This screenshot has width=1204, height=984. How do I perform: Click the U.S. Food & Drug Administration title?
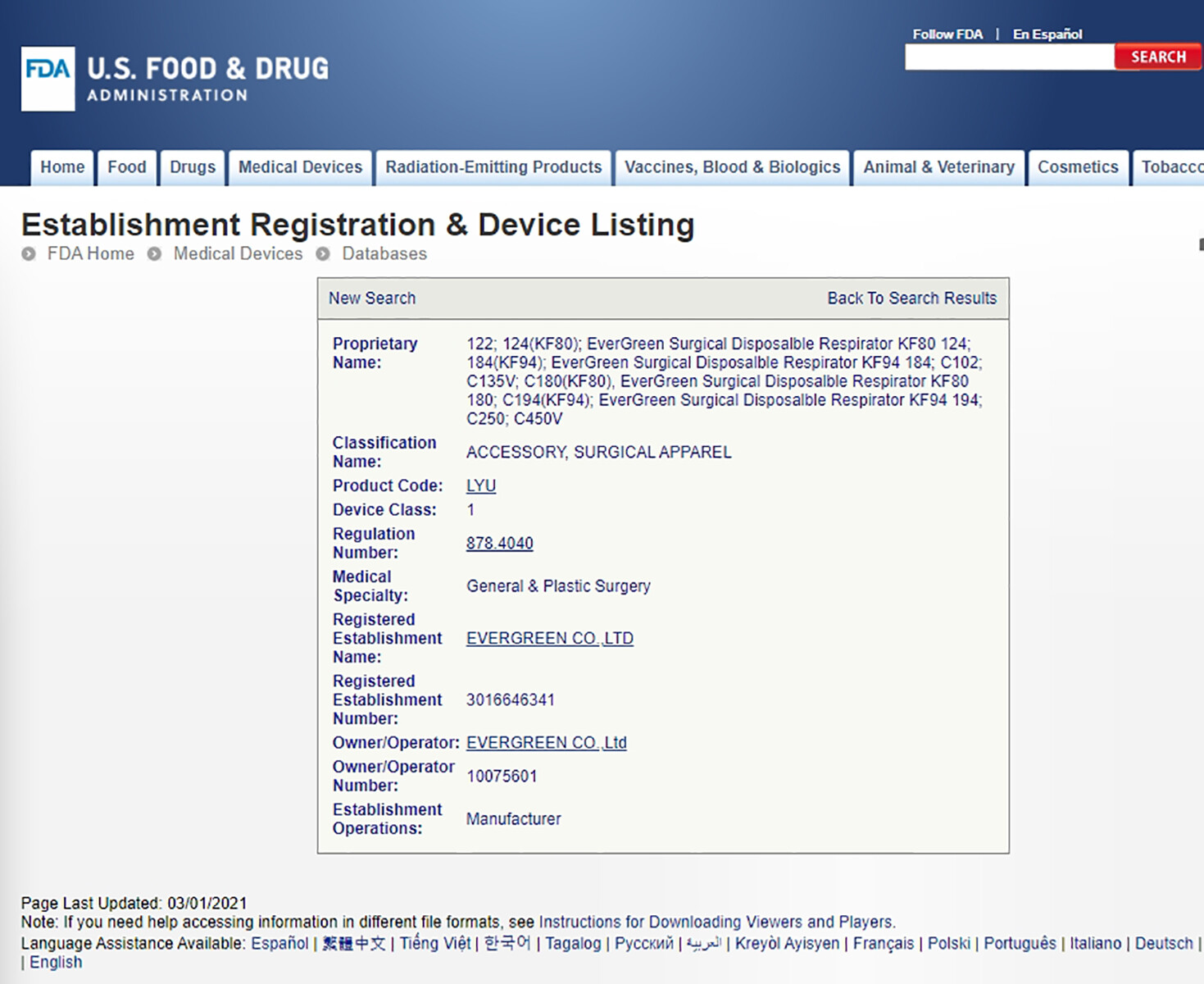208,79
